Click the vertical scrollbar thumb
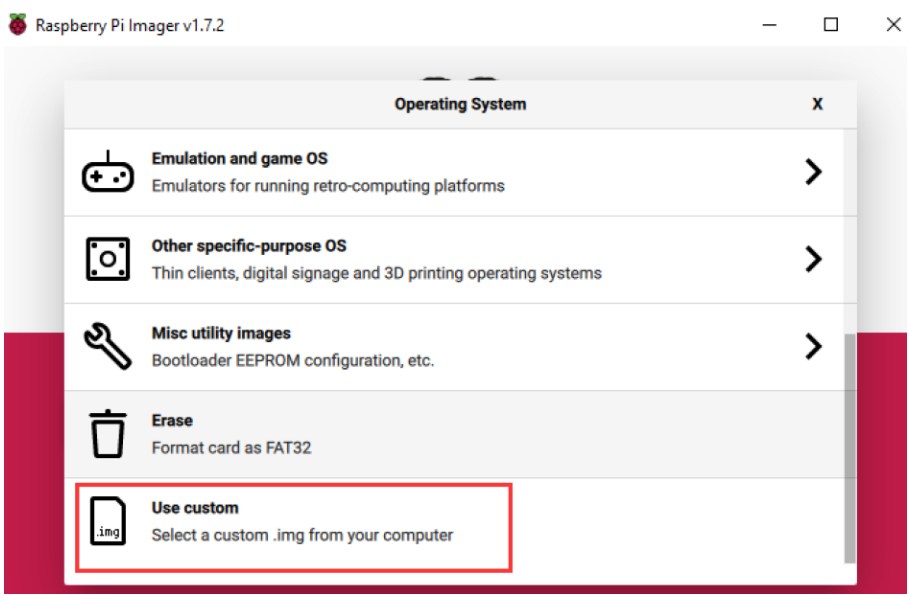 pos(850,448)
